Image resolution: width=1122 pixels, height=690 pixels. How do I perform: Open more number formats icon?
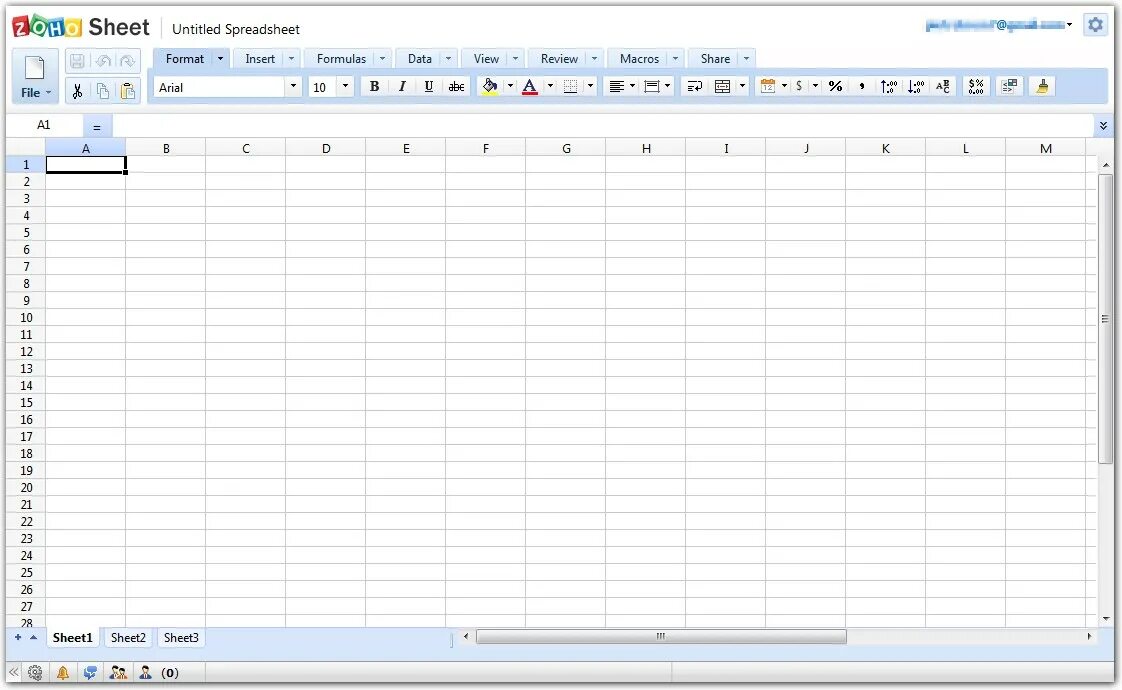click(x=976, y=87)
